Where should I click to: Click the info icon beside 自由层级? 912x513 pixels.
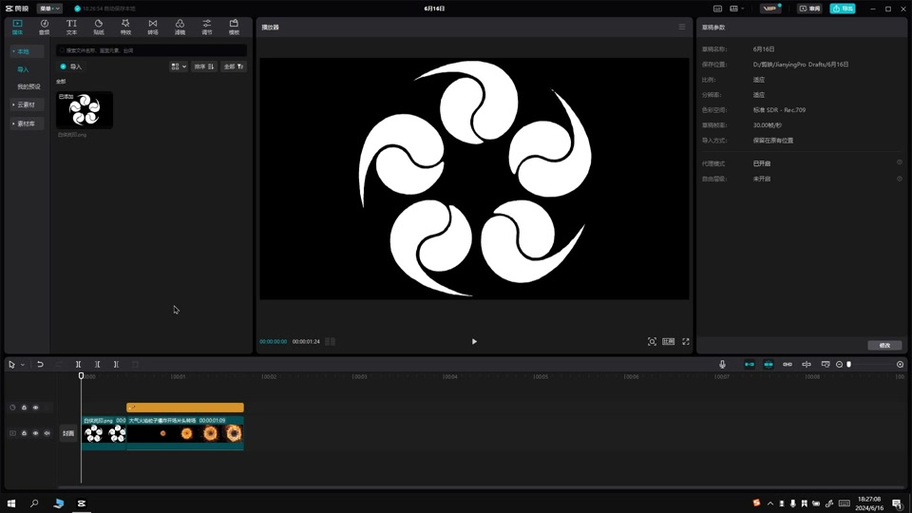[899, 179]
